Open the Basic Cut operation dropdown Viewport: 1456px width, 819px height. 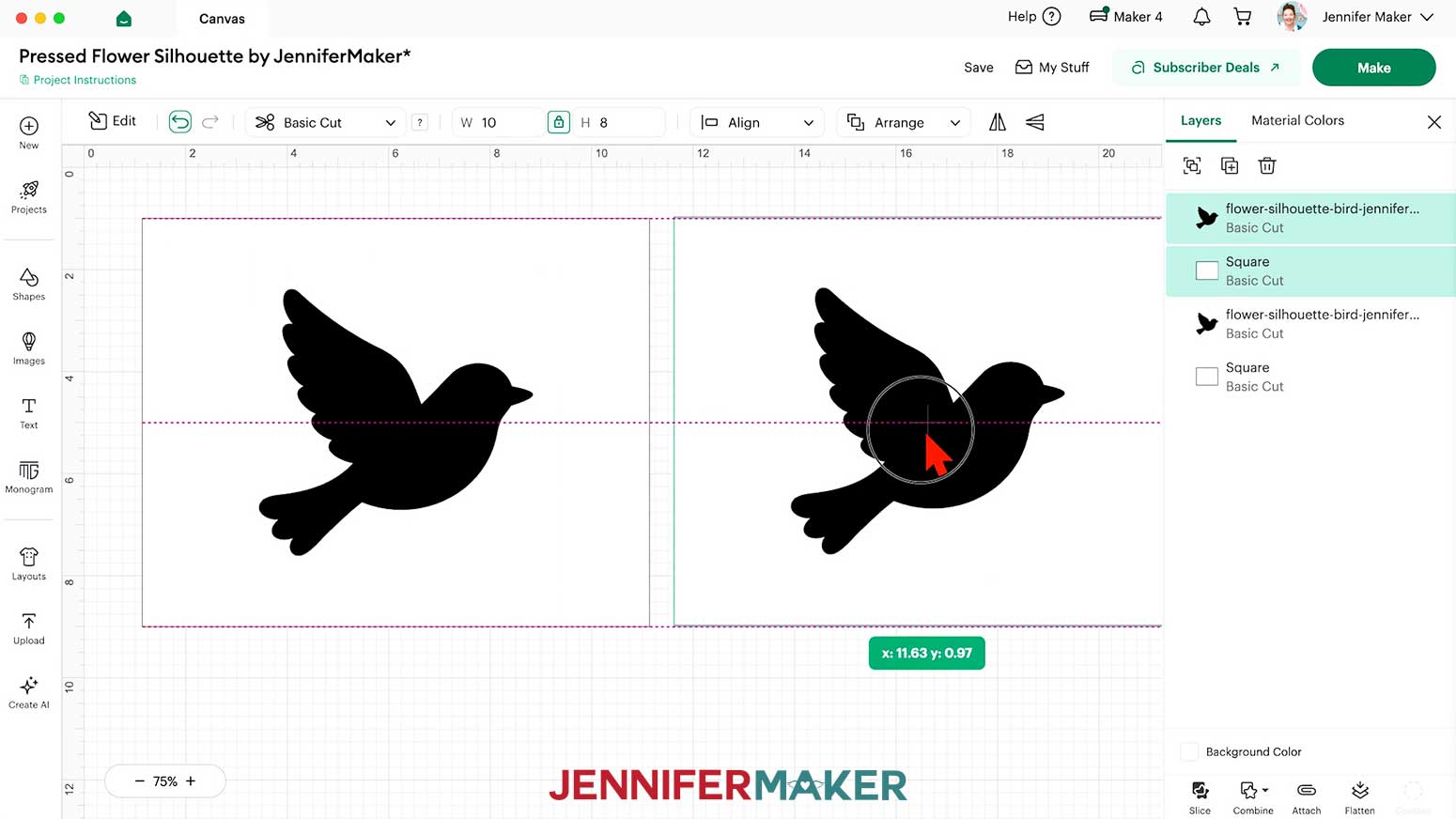coord(326,122)
